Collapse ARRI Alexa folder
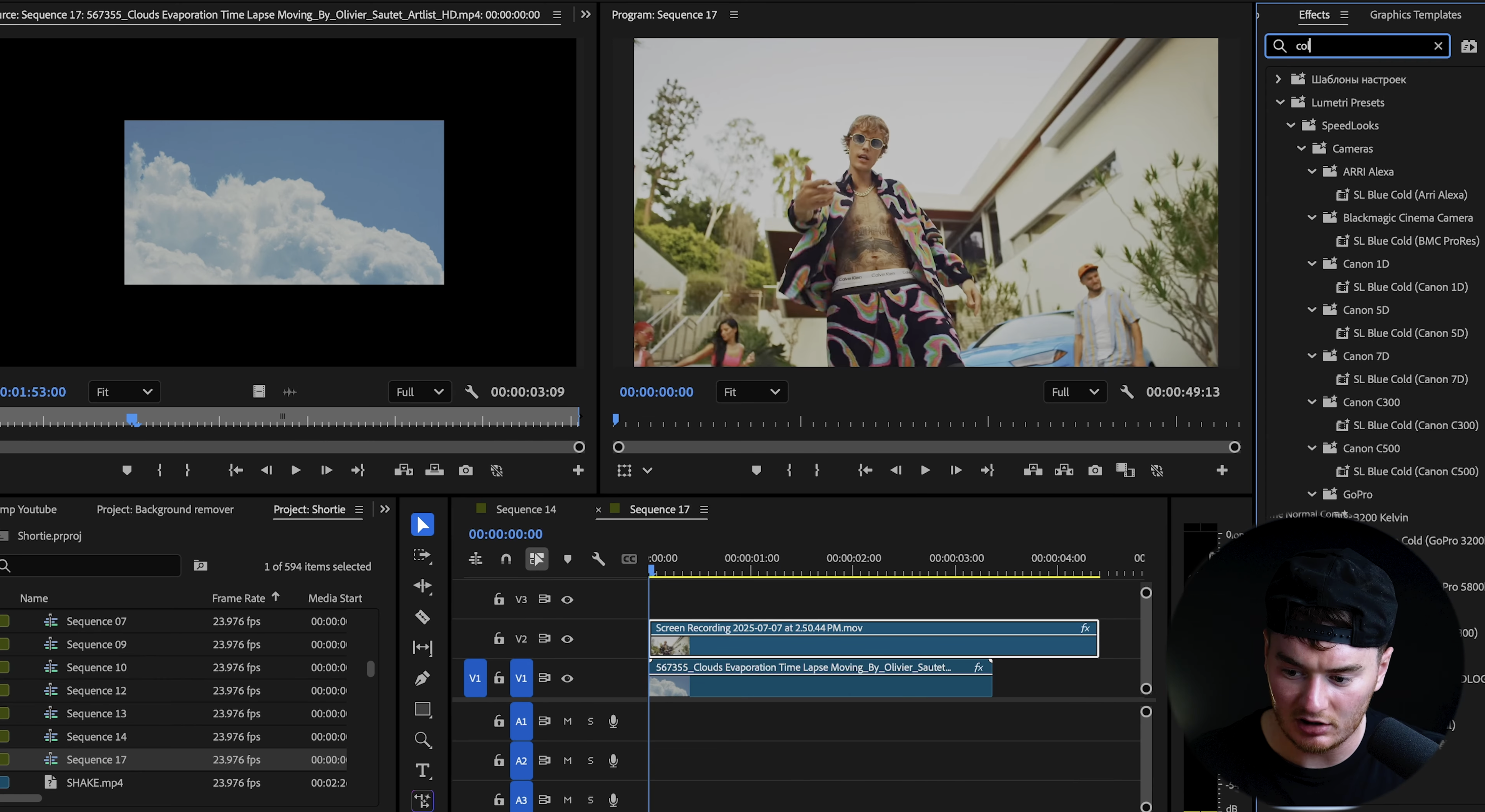Viewport: 1485px width, 812px height. (1312, 171)
